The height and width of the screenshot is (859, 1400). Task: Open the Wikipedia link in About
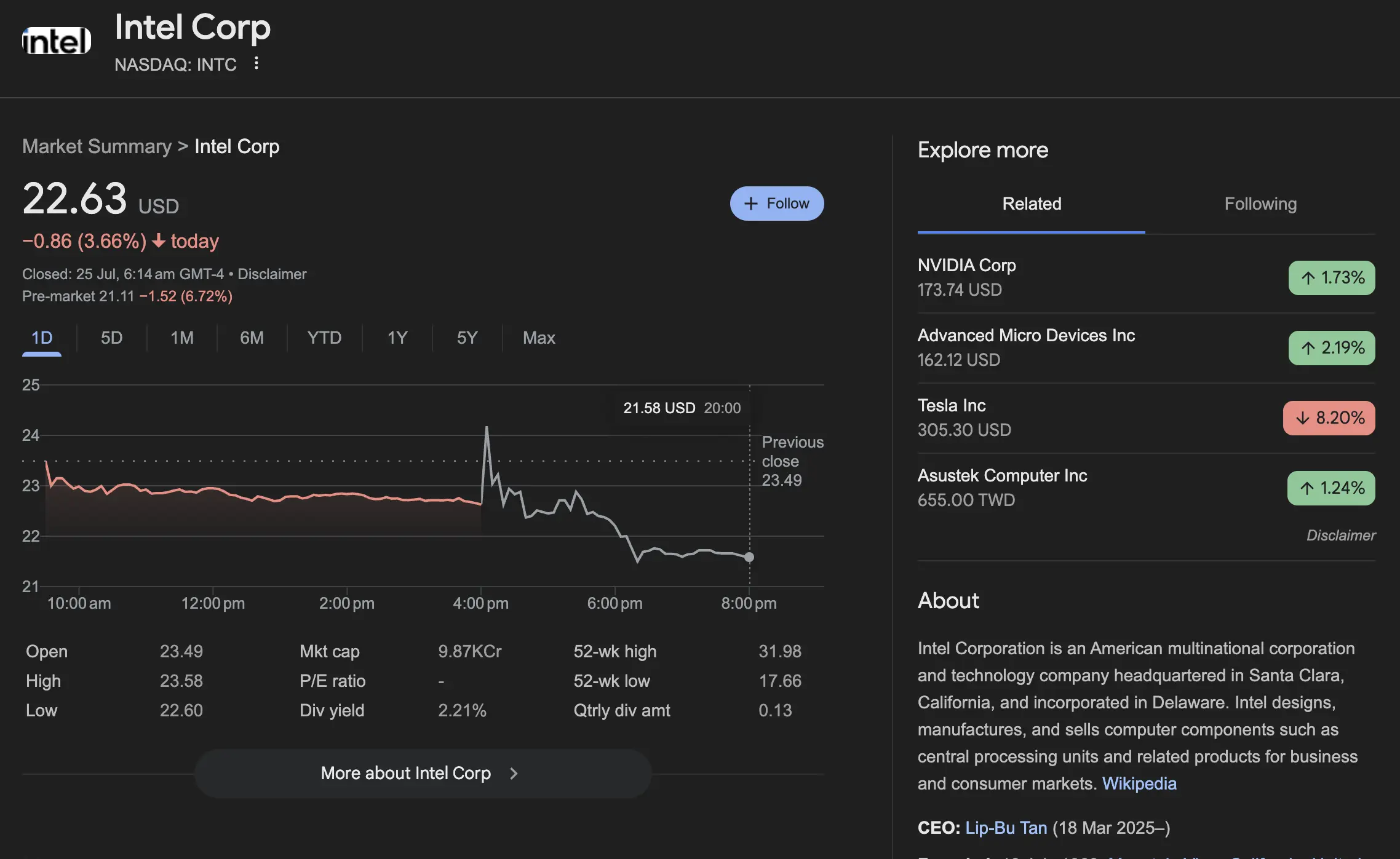coord(1139,783)
